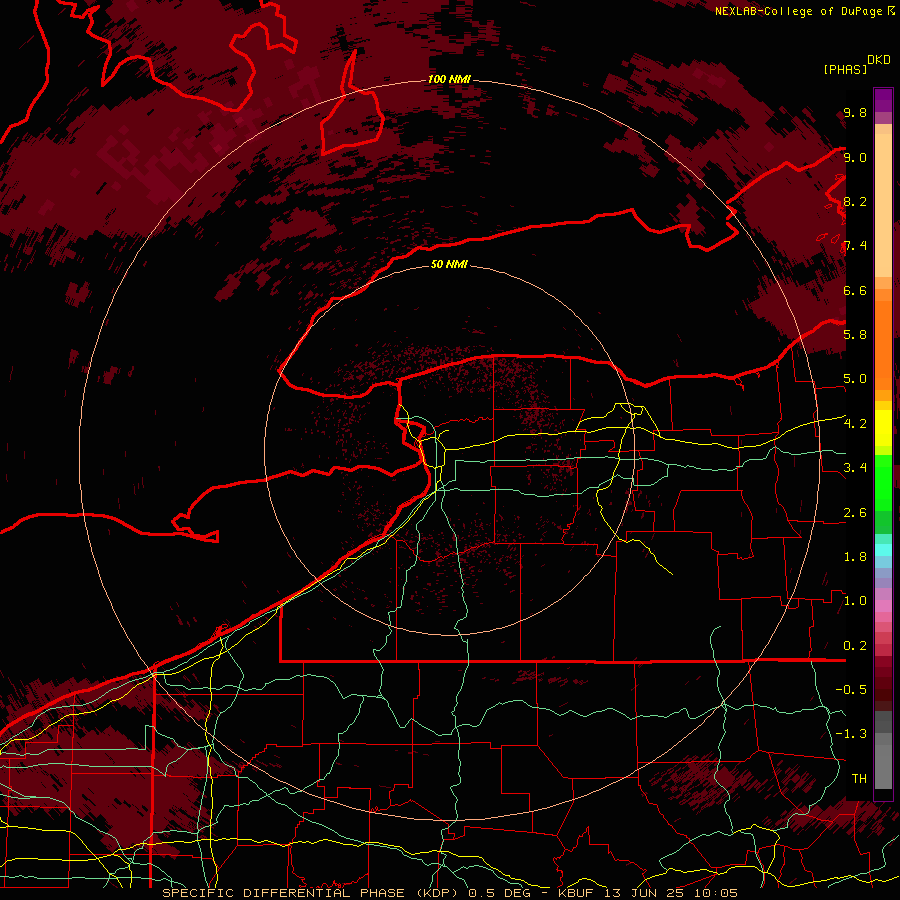The width and height of the screenshot is (900, 900).
Task: Click the -1.3 scale value
Action: pos(851,734)
